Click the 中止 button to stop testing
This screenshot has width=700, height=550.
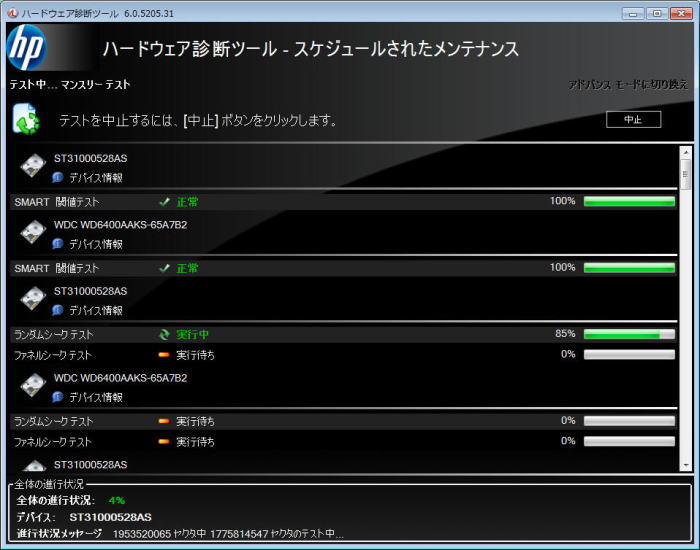point(633,119)
